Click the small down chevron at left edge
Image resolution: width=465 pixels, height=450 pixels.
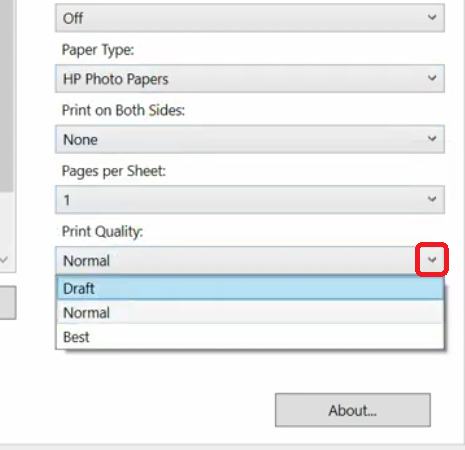(x=4, y=259)
